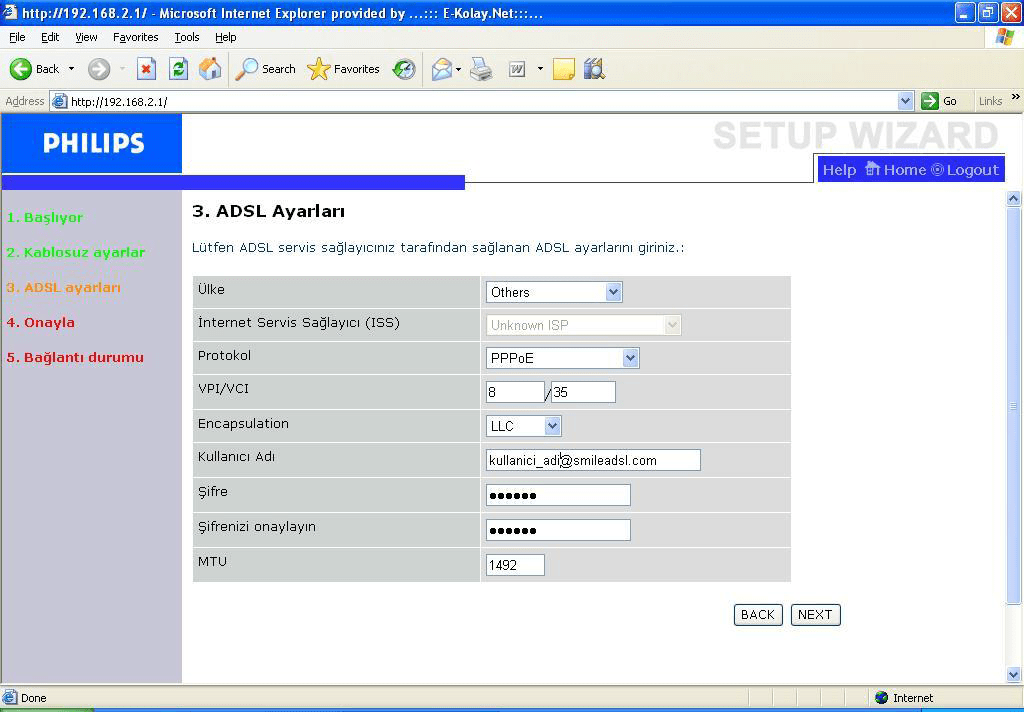Click the Print toolbar icon
Image resolution: width=1024 pixels, height=712 pixels.
481,69
